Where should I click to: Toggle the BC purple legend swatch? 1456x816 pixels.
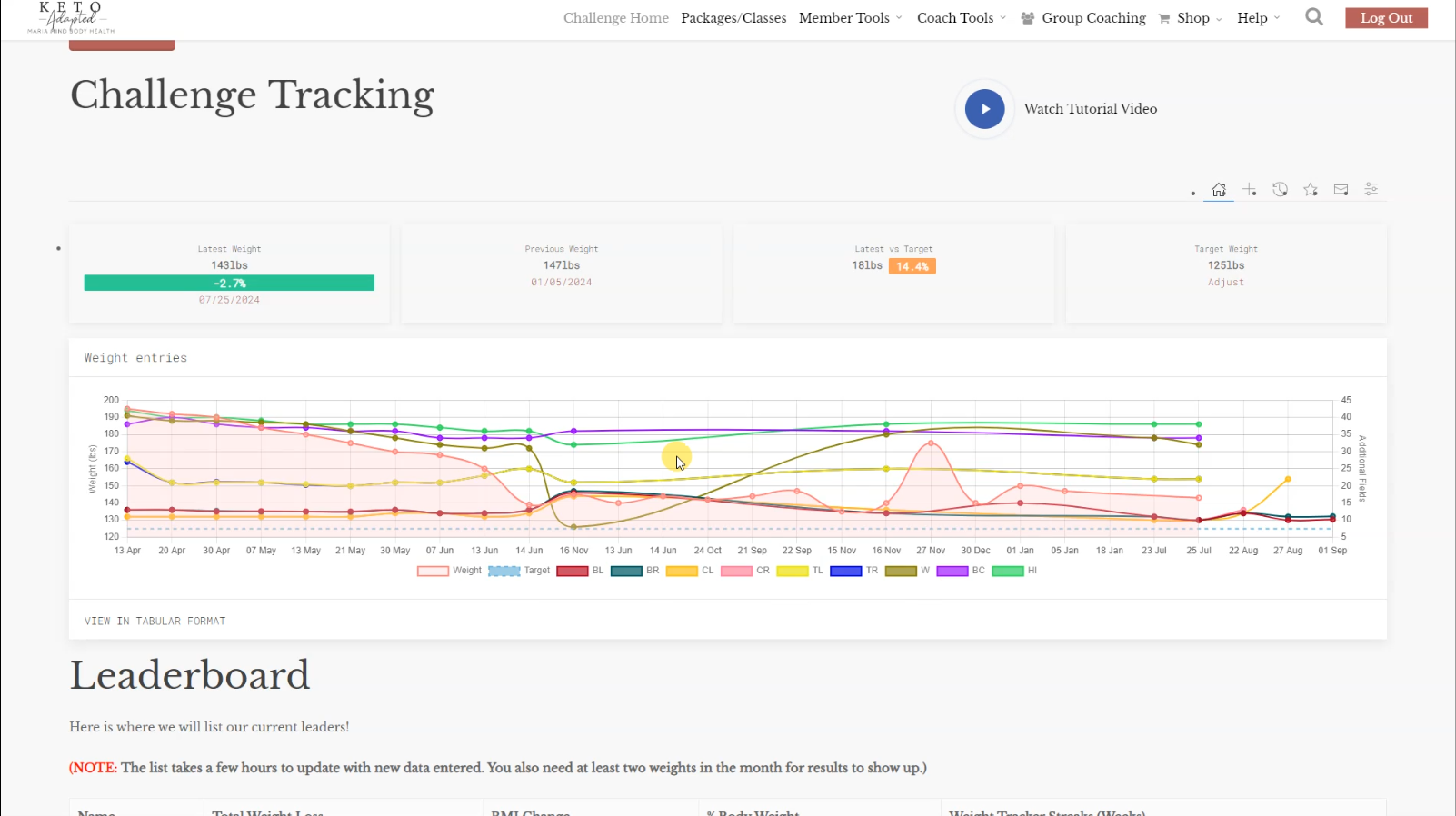click(x=952, y=572)
